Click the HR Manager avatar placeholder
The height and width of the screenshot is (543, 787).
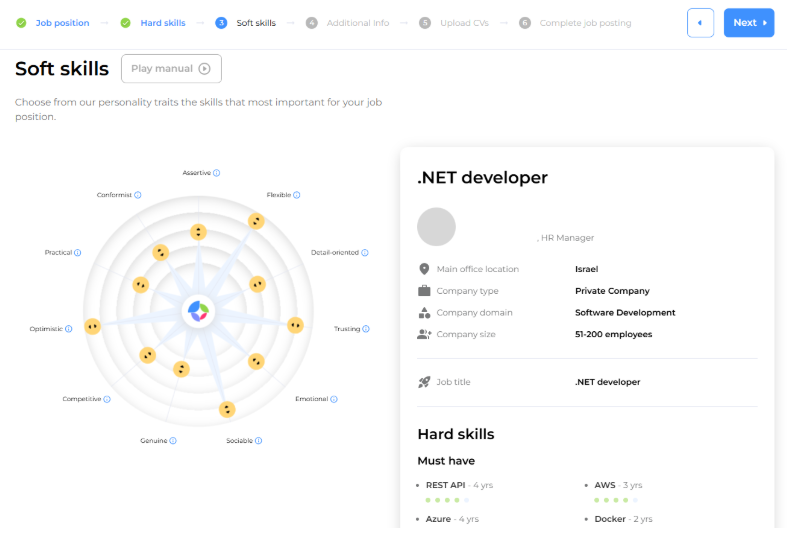pos(436,227)
